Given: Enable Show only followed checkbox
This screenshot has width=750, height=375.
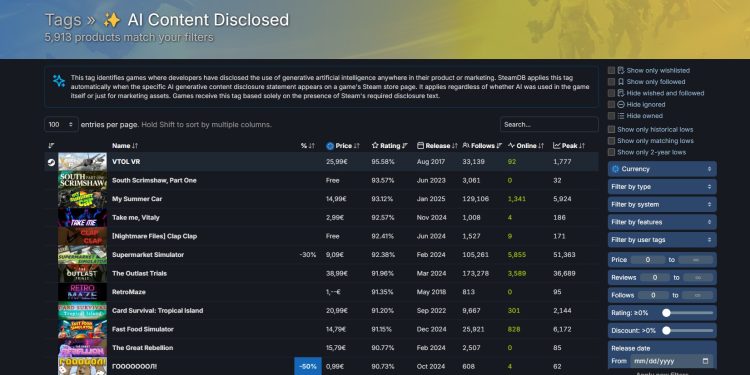Looking at the screenshot, I should [611, 82].
